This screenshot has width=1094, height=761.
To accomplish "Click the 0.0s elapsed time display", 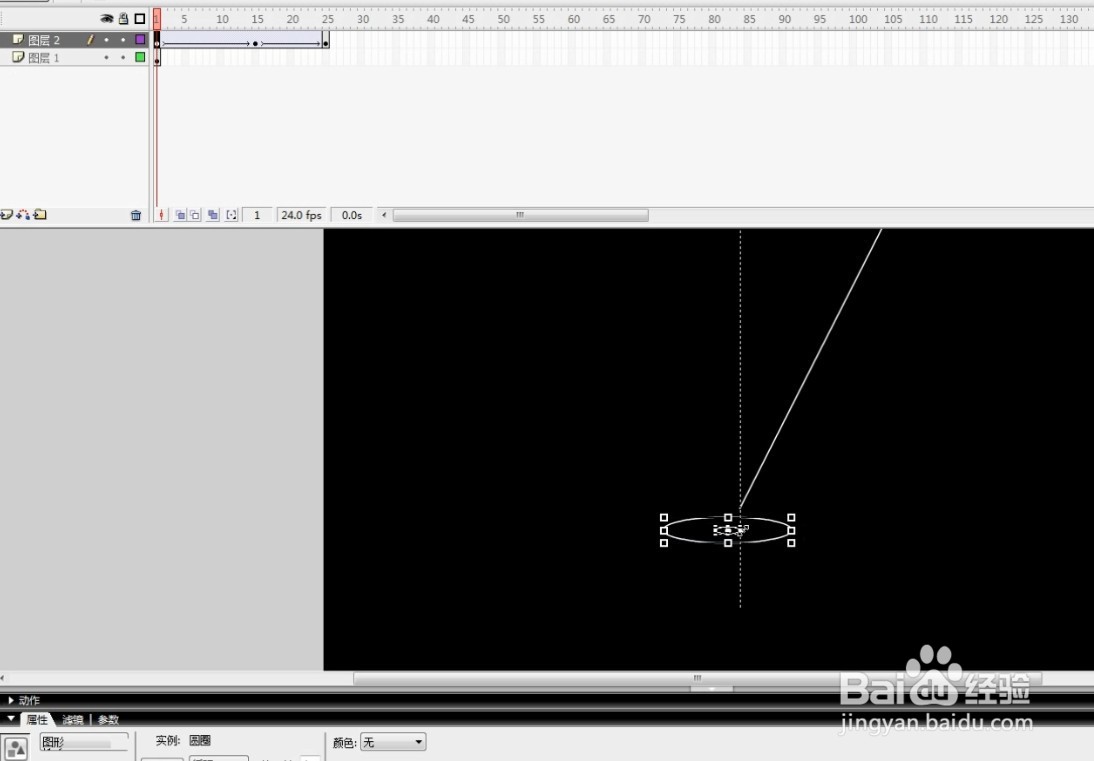I will click(352, 216).
